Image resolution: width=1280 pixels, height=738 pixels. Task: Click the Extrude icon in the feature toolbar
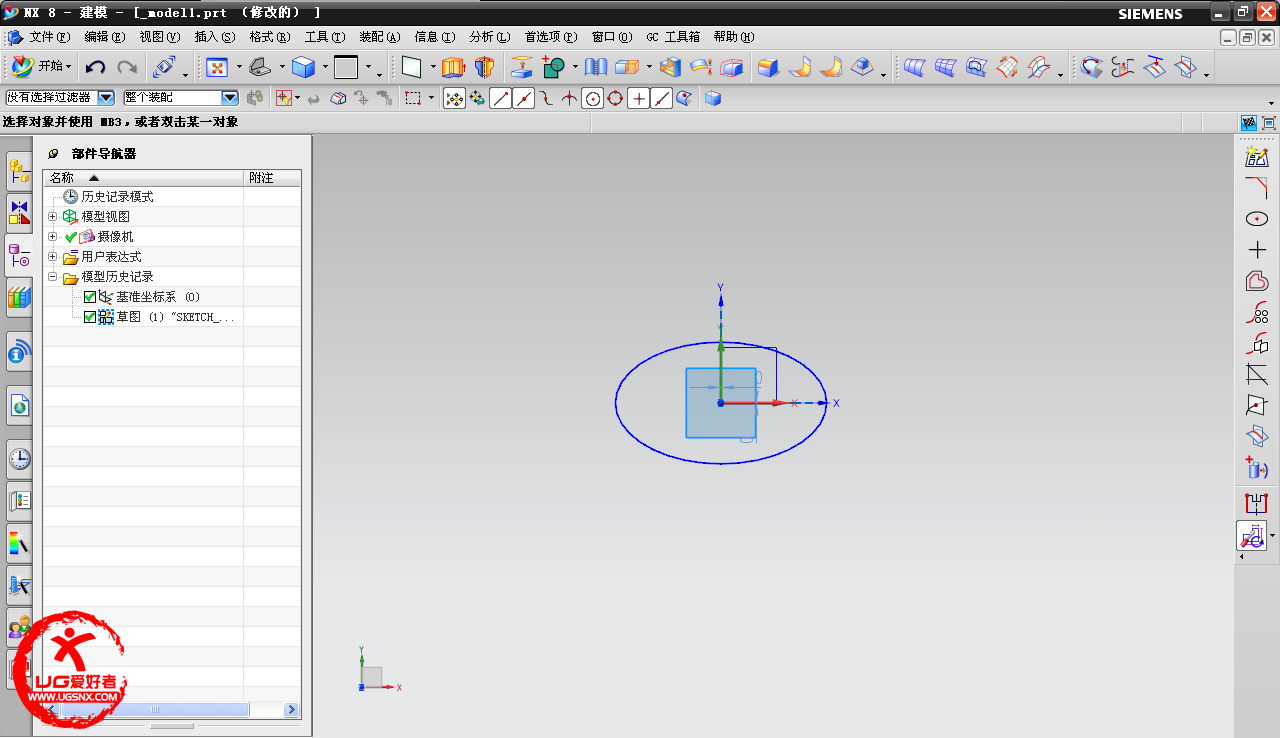(453, 67)
